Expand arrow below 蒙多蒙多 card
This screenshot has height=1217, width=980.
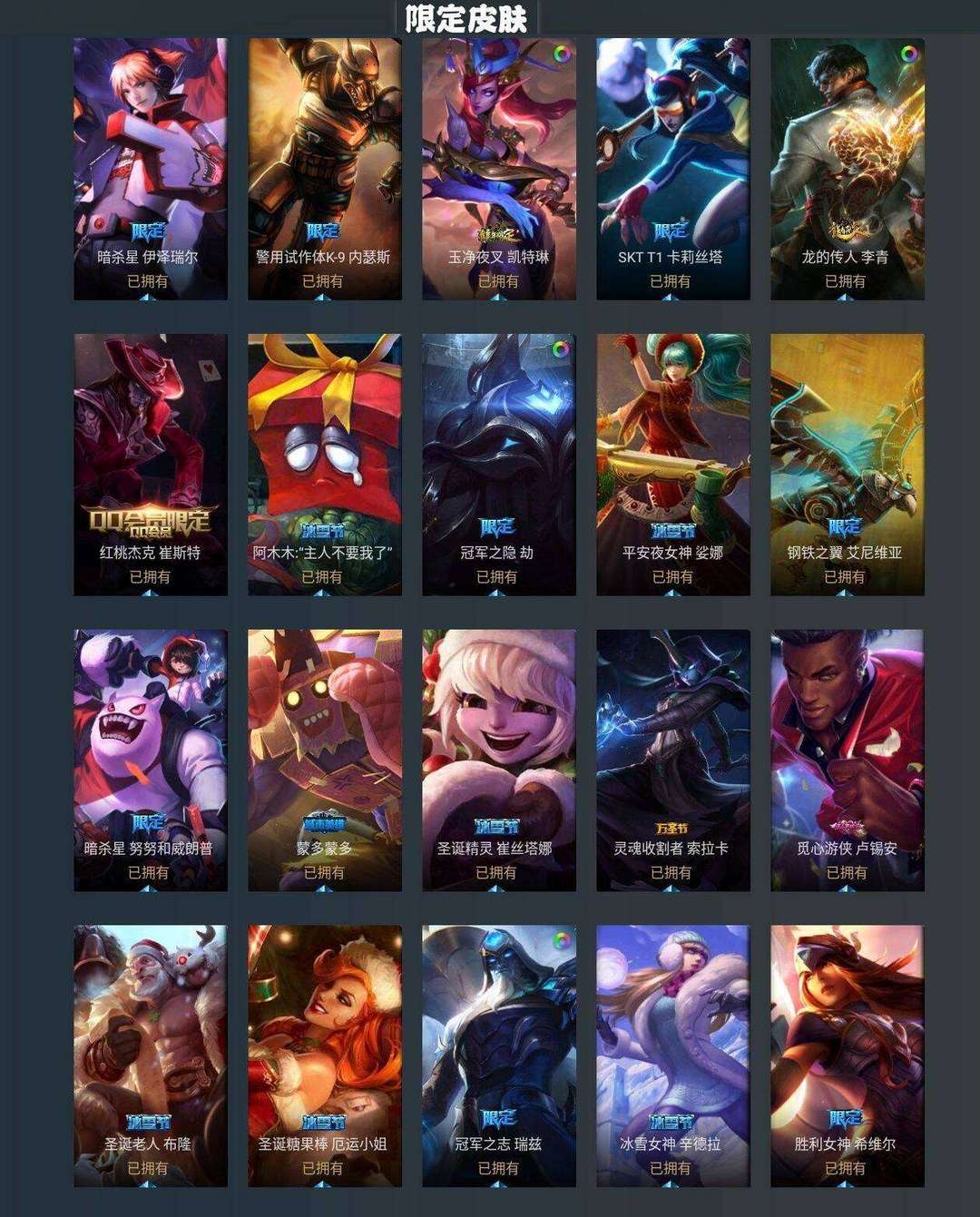coord(323,888)
